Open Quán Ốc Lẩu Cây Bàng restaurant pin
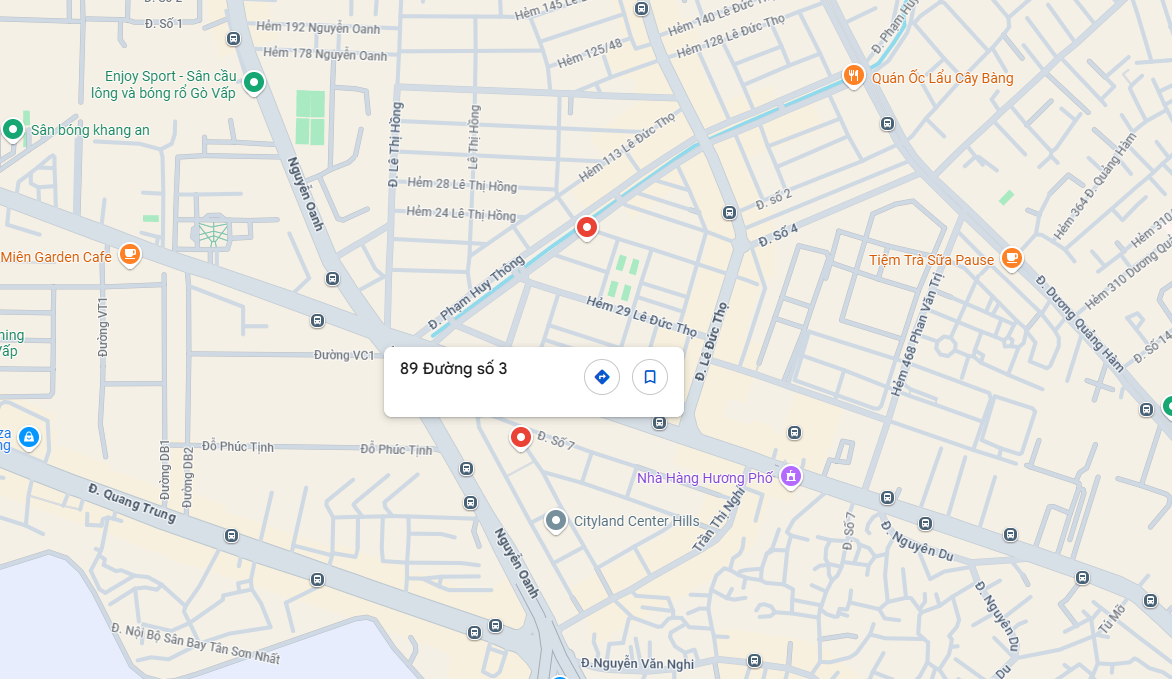1172x679 pixels. tap(854, 76)
